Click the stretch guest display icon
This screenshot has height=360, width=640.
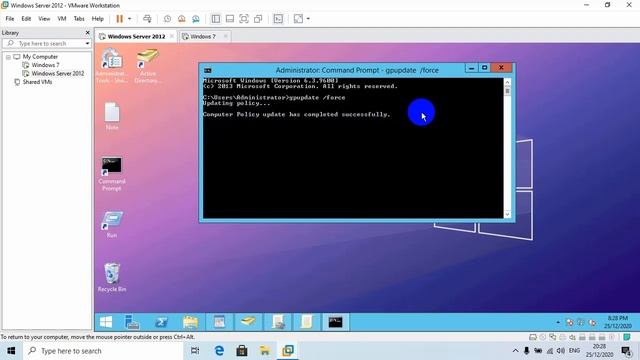(298, 19)
